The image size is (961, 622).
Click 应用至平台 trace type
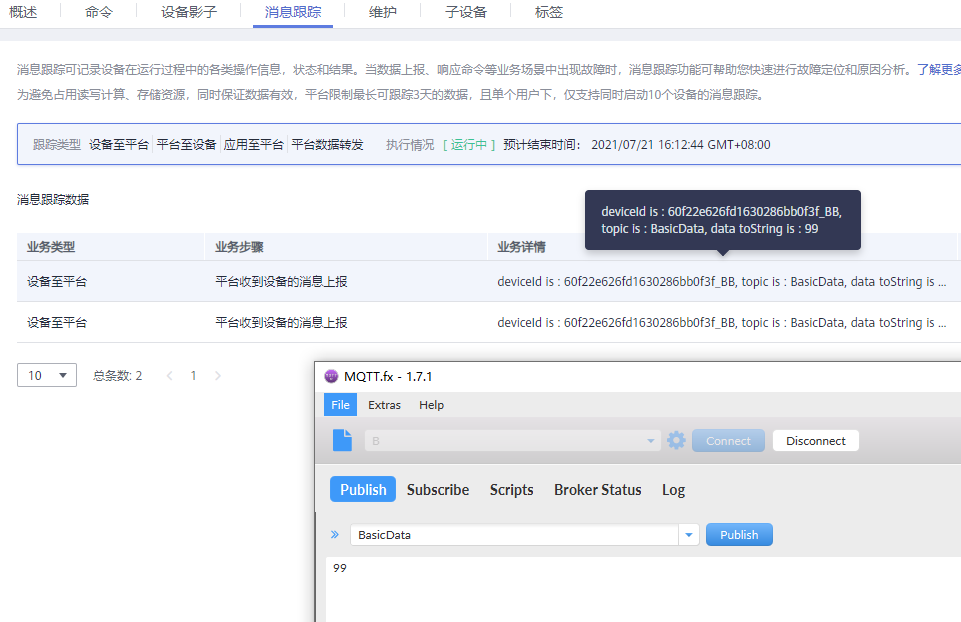point(254,145)
